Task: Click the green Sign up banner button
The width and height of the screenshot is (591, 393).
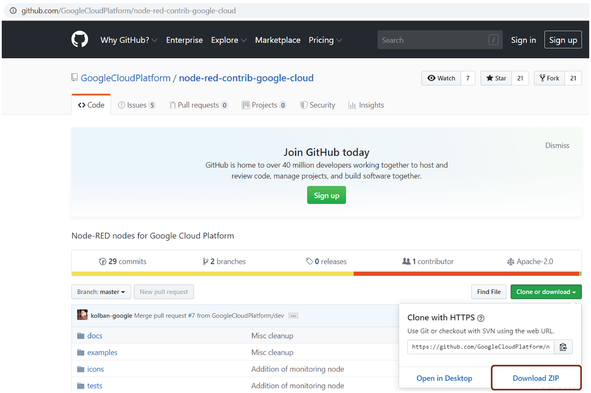Action: point(326,195)
